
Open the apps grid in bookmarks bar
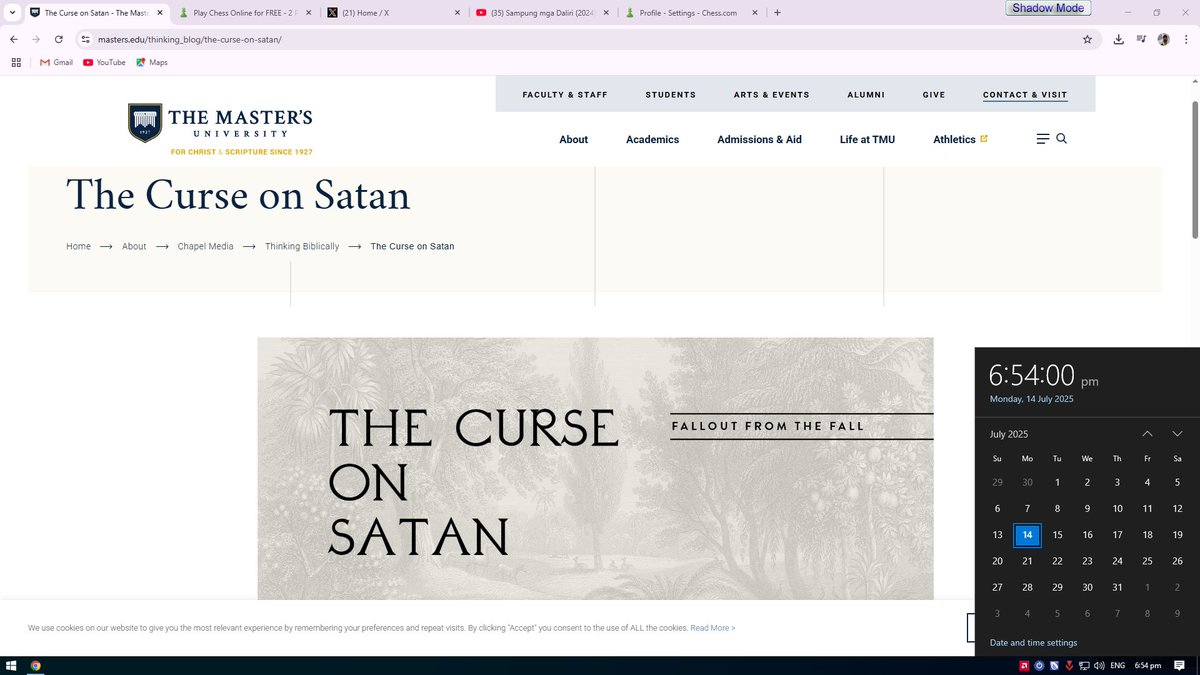16,62
